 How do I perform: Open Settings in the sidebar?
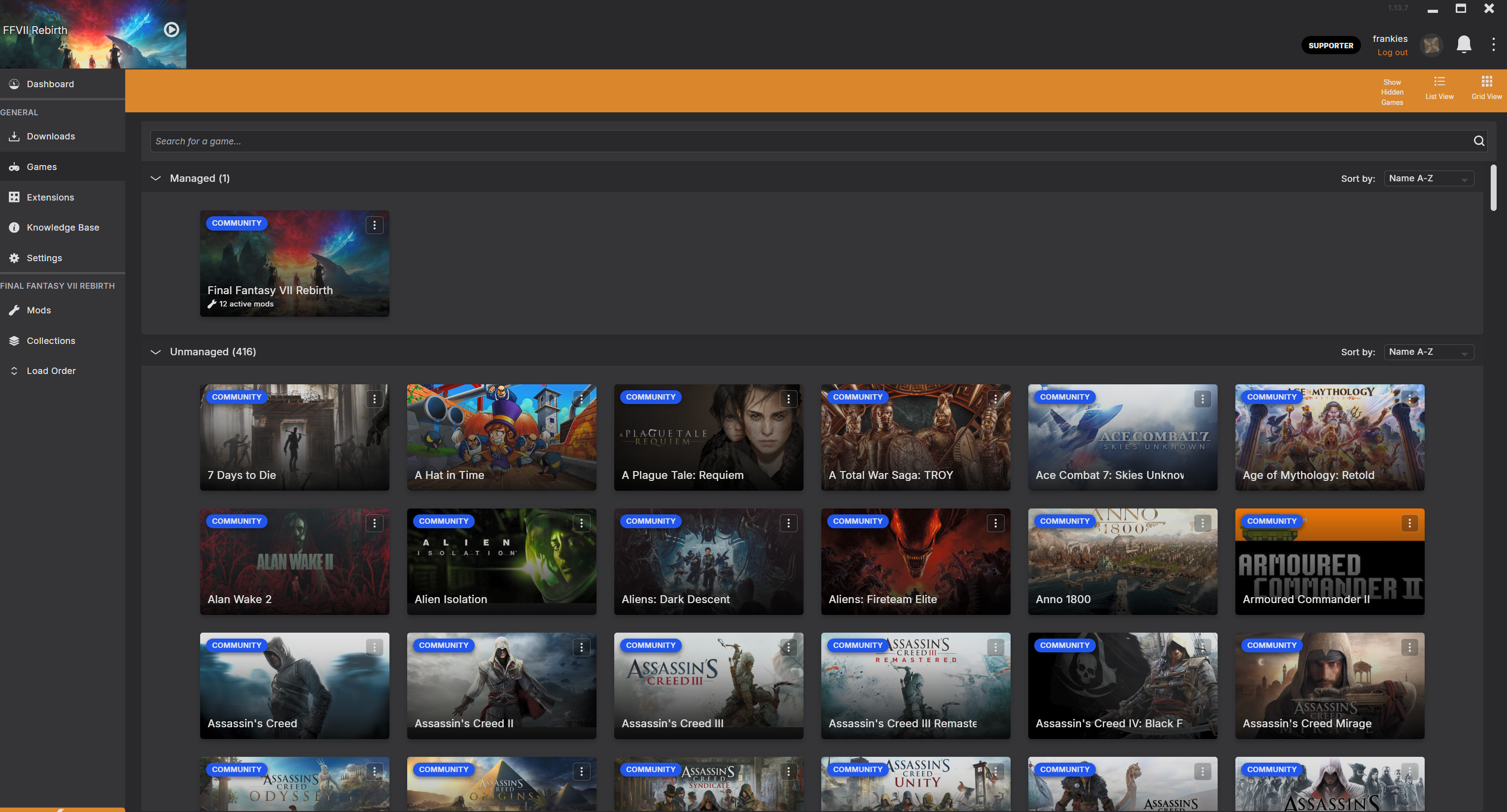tap(63, 258)
